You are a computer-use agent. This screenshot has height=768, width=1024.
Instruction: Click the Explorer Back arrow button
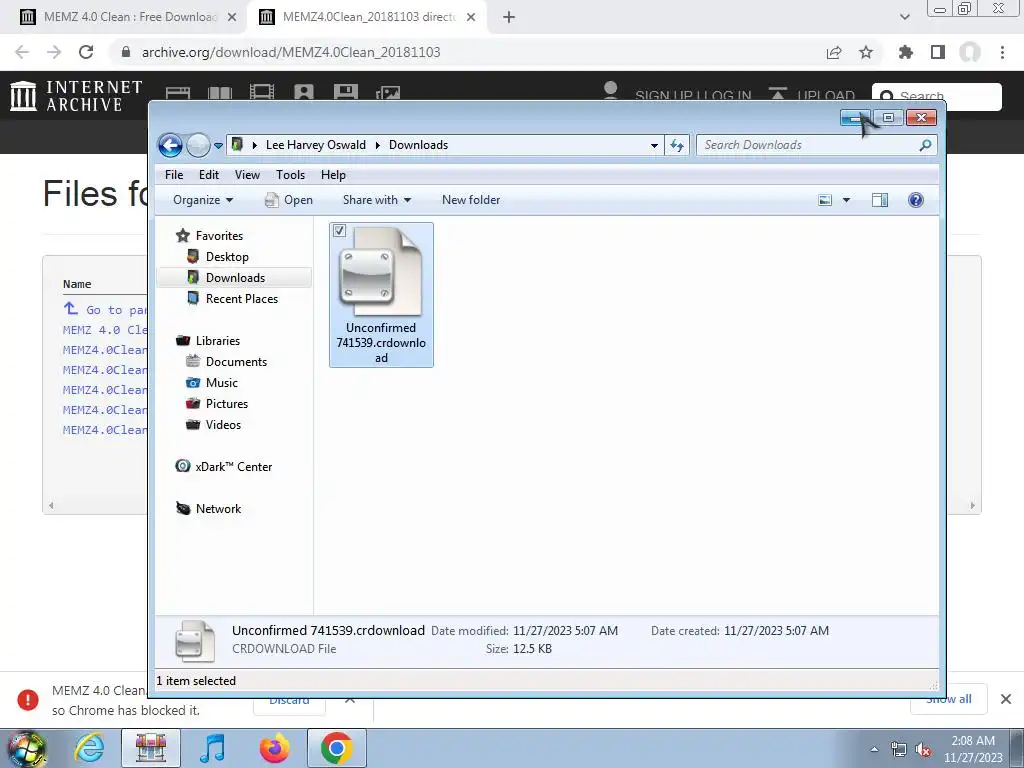pyautogui.click(x=170, y=145)
